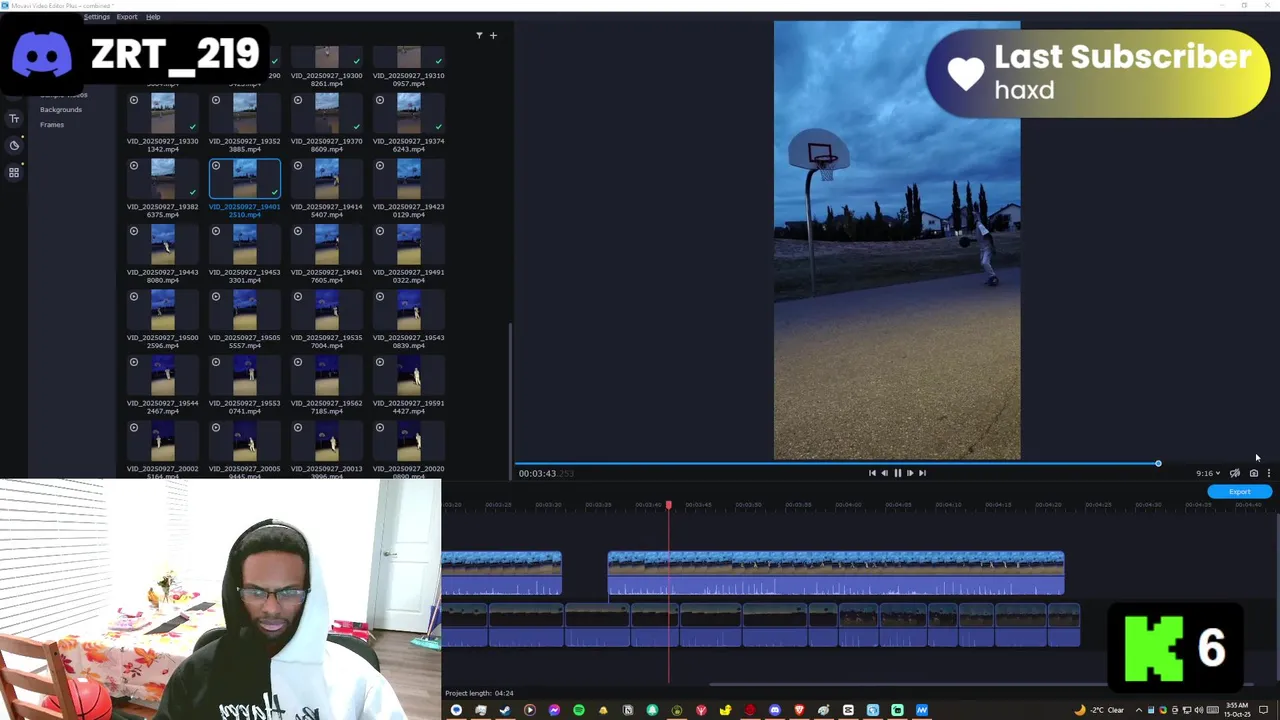
Task: Select the VID_20250927_194617605.mp4 thumbnail
Action: tap(327, 245)
